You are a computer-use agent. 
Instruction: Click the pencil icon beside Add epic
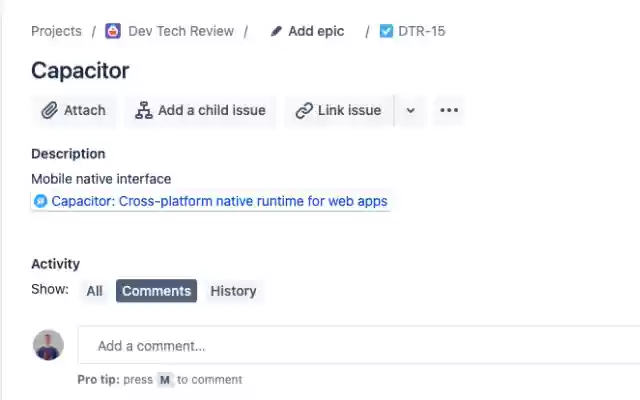[276, 31]
